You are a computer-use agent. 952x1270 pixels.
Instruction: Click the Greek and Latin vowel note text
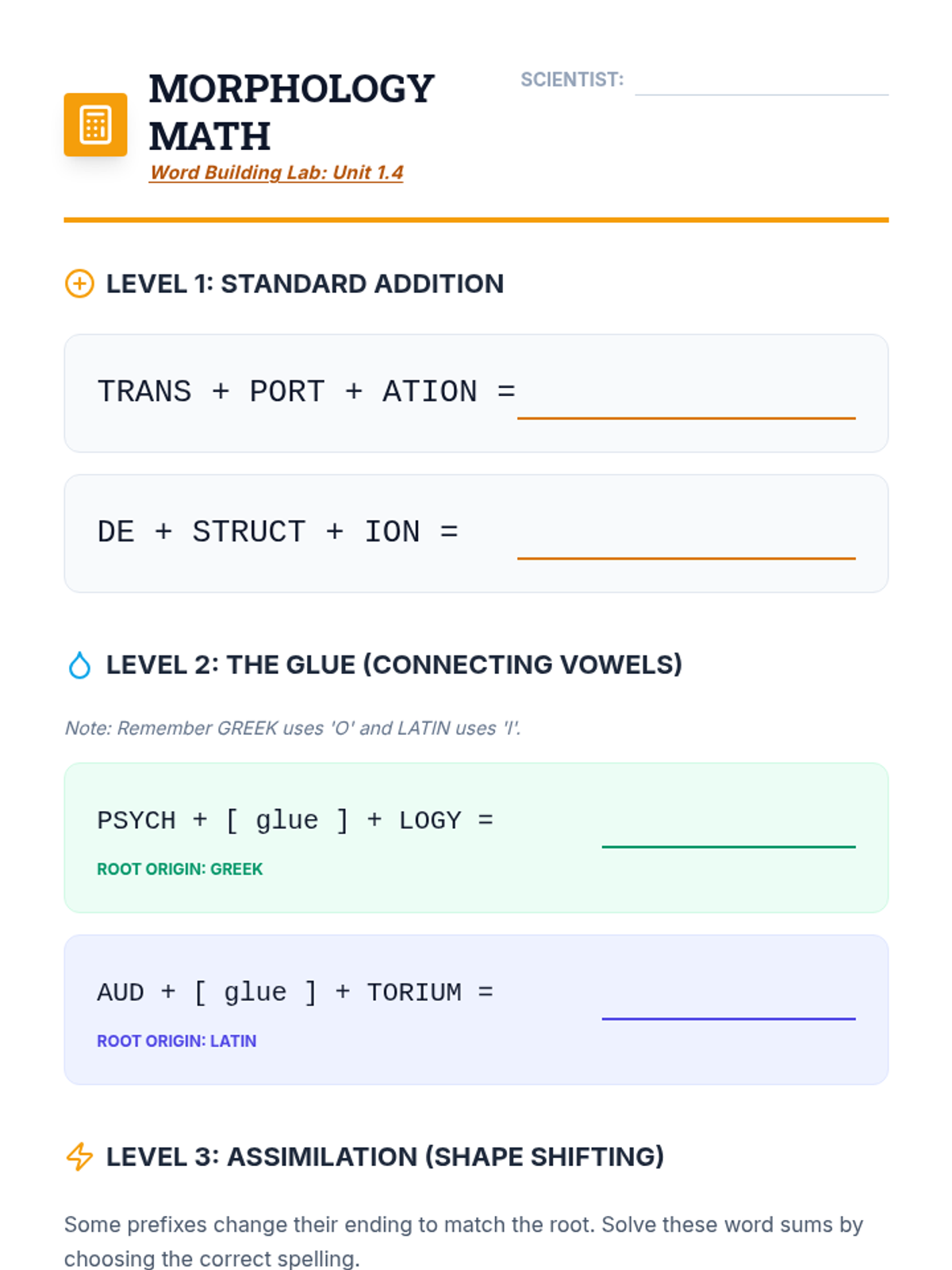coord(293,728)
